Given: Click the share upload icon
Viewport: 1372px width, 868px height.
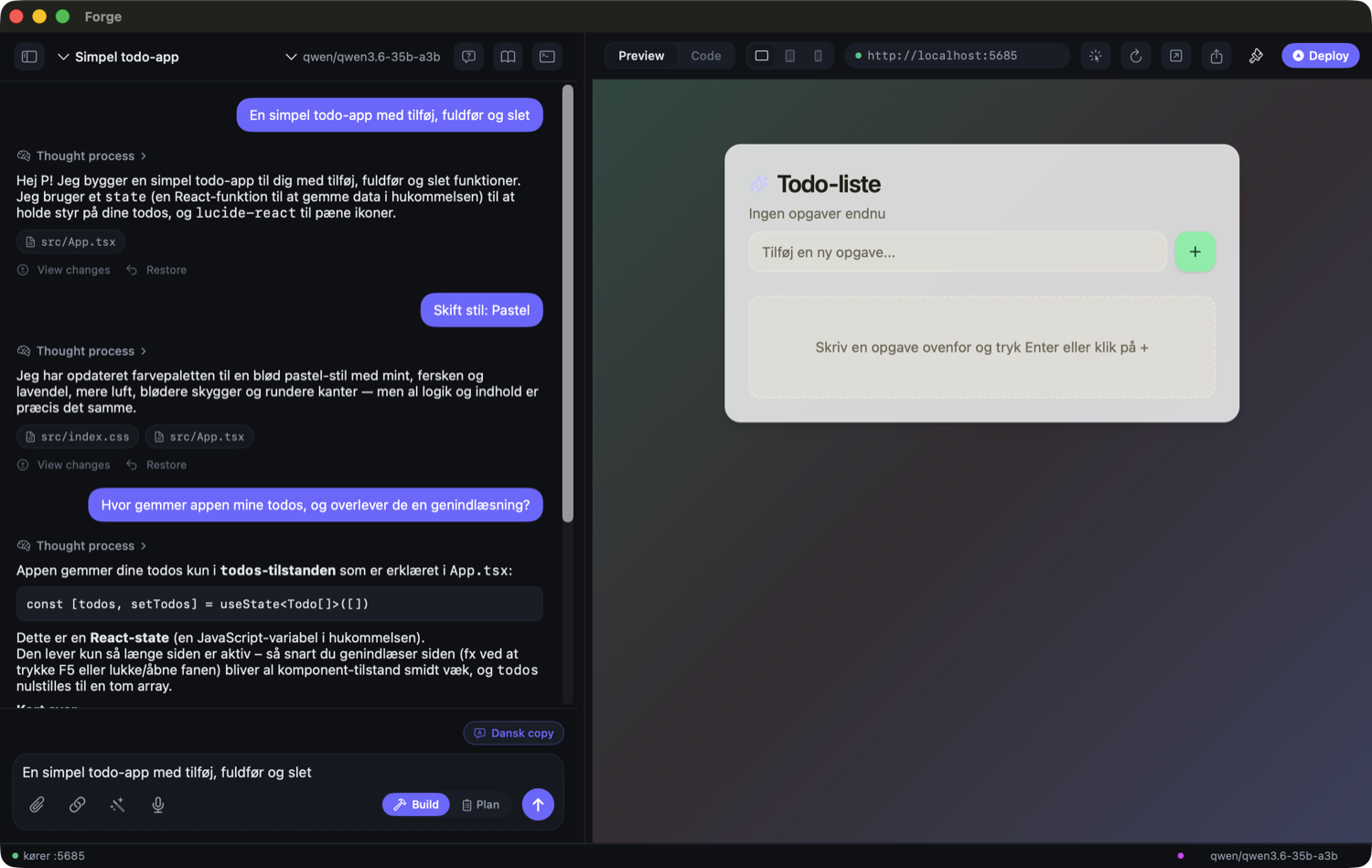Looking at the screenshot, I should pyautogui.click(x=1216, y=56).
